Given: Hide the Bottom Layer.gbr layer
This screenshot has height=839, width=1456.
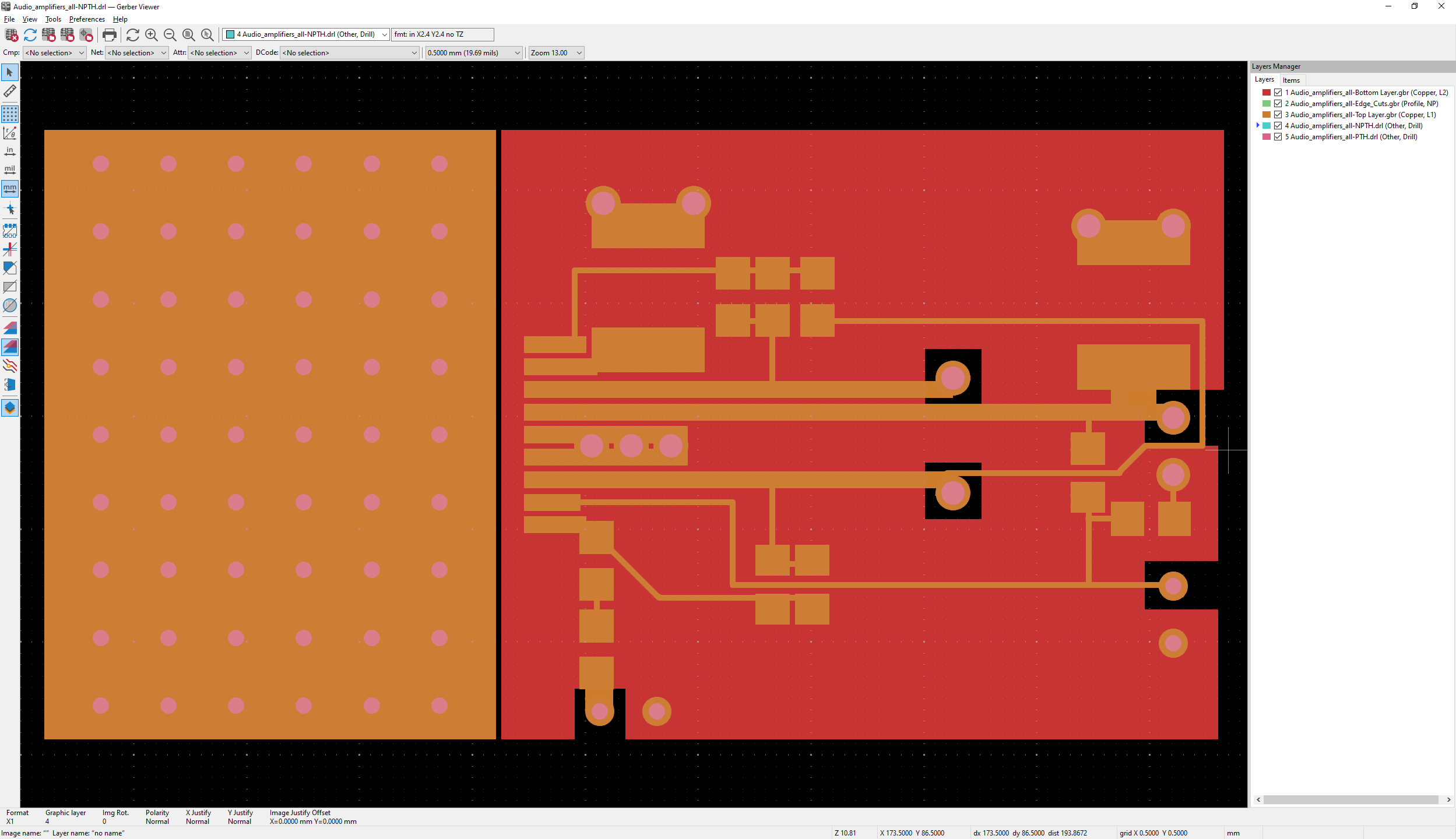Looking at the screenshot, I should click(1278, 93).
